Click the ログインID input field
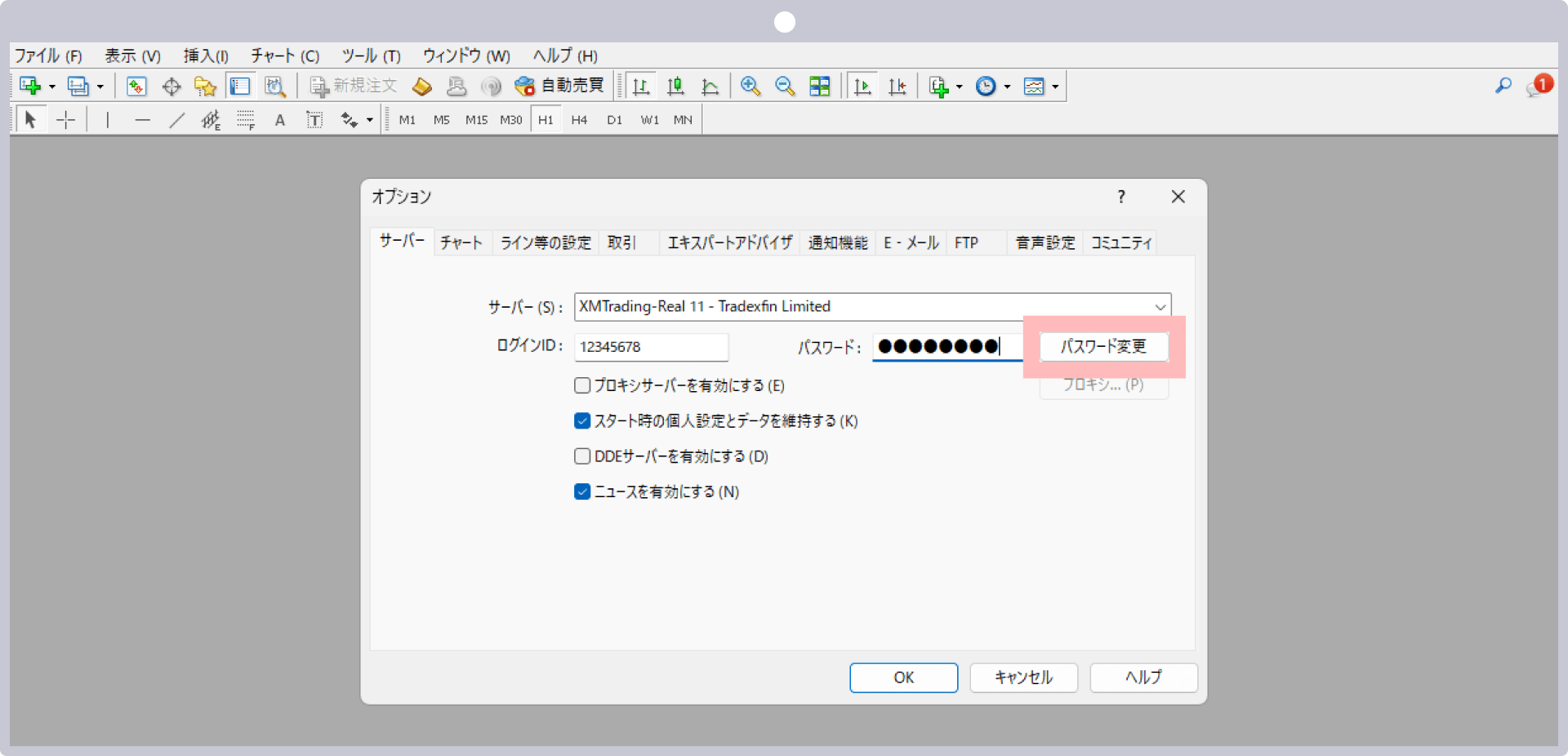This screenshot has width=1568, height=756. (x=651, y=347)
